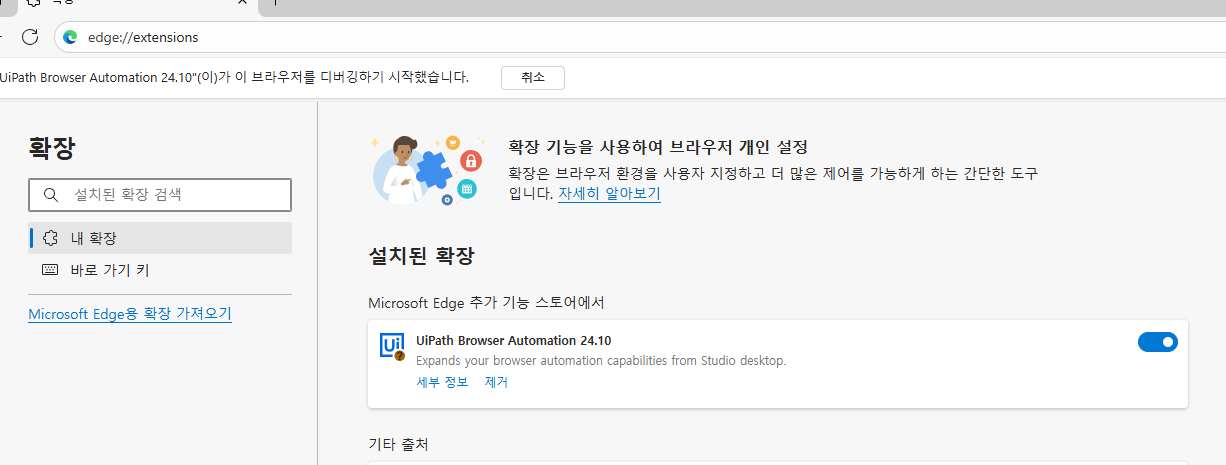
Task: Open Microsoft Edge용 확장 가져오기 link
Action: 130,314
